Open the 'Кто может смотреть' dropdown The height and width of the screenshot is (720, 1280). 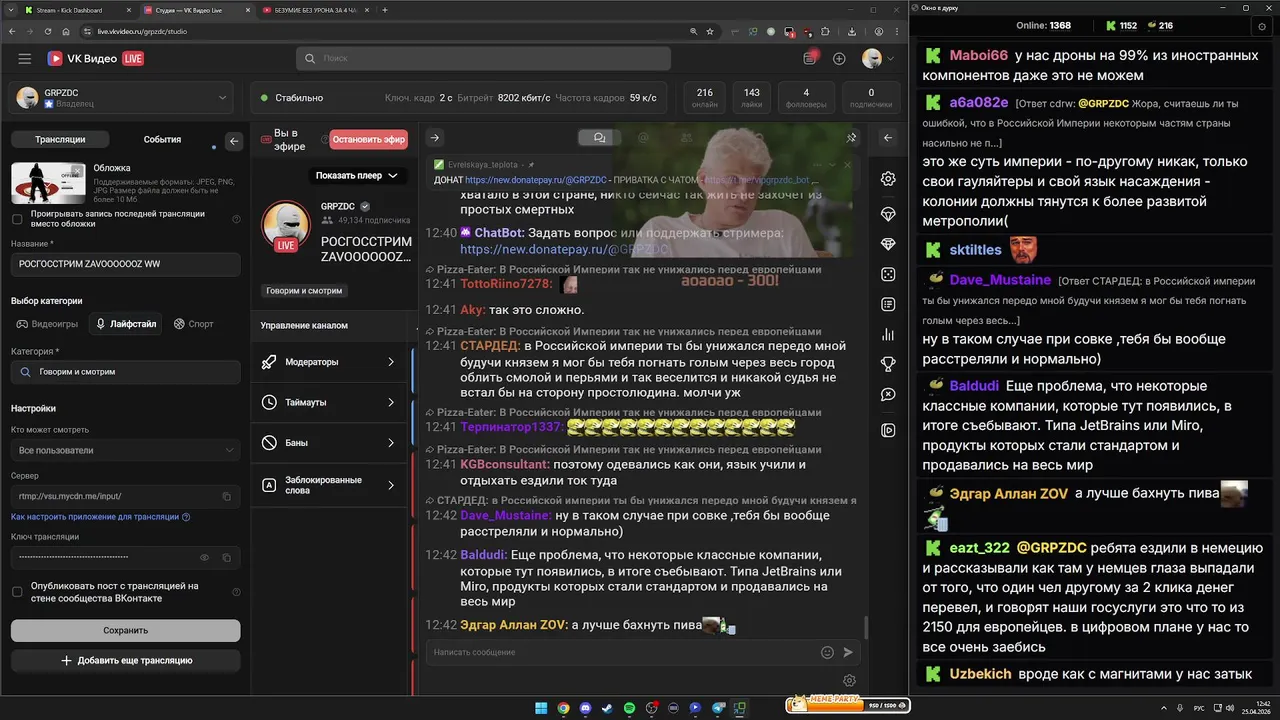pos(125,450)
